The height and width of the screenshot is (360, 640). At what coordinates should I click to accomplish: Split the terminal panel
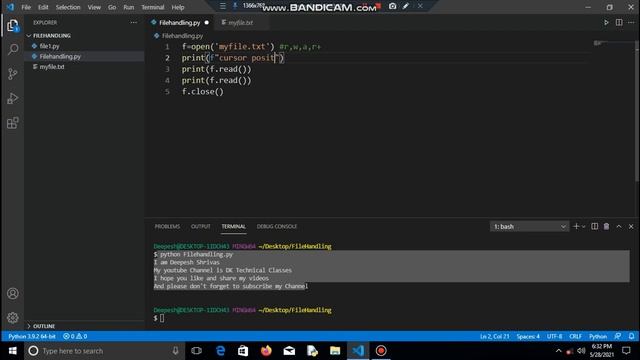[595, 226]
